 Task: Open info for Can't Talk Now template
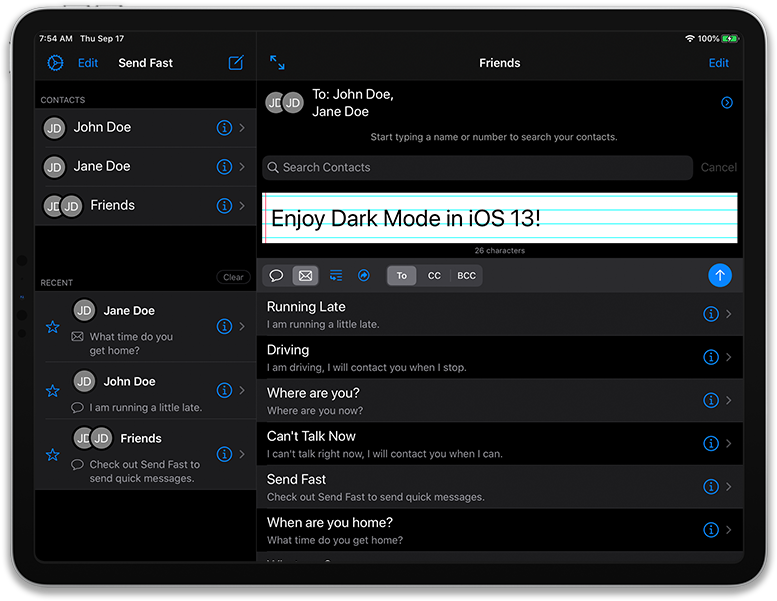[x=711, y=443]
